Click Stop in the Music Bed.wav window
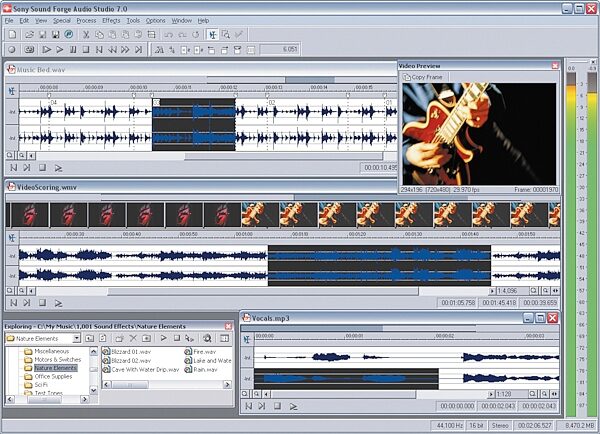The image size is (600, 434). (42, 168)
